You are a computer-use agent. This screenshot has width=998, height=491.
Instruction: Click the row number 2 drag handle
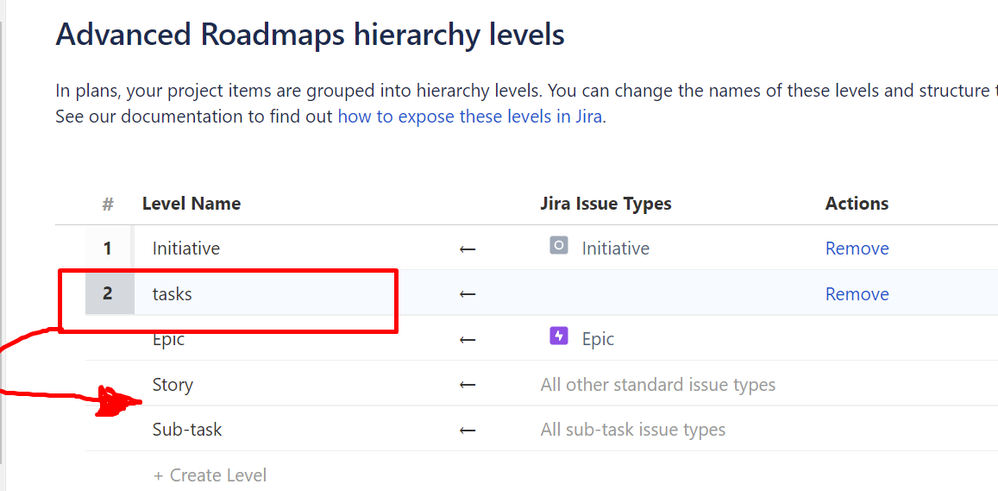(109, 293)
